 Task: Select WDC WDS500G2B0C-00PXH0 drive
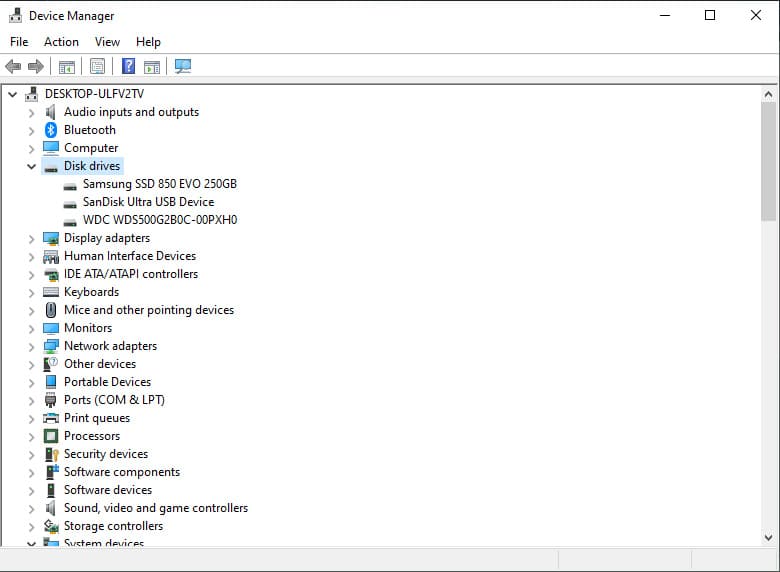coord(160,220)
